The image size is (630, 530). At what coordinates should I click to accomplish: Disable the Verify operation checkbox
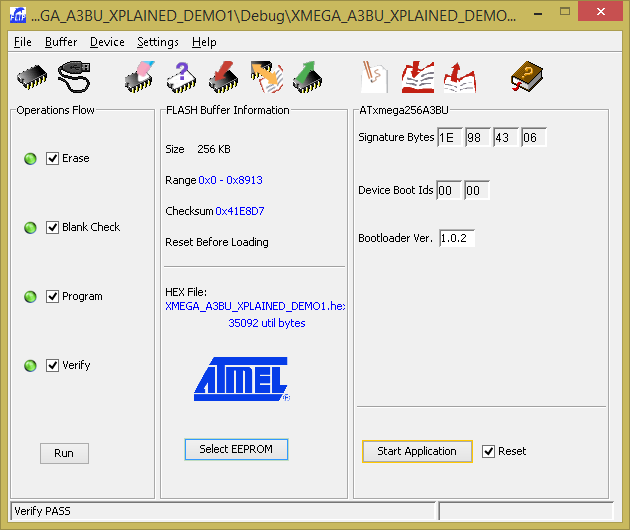[53, 365]
